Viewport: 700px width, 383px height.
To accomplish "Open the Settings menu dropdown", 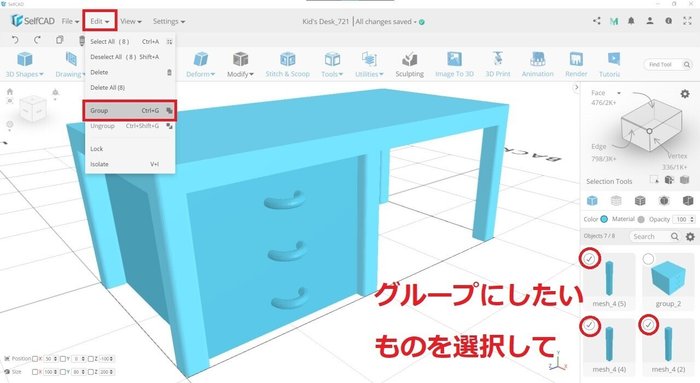I will pos(169,21).
